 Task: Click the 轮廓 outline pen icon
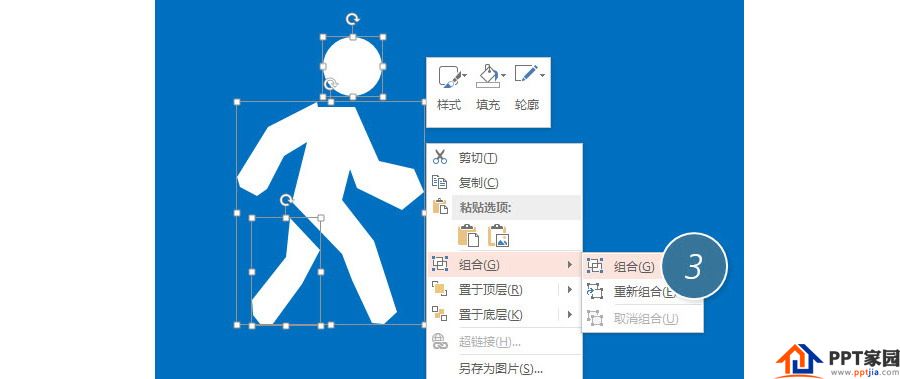click(525, 75)
